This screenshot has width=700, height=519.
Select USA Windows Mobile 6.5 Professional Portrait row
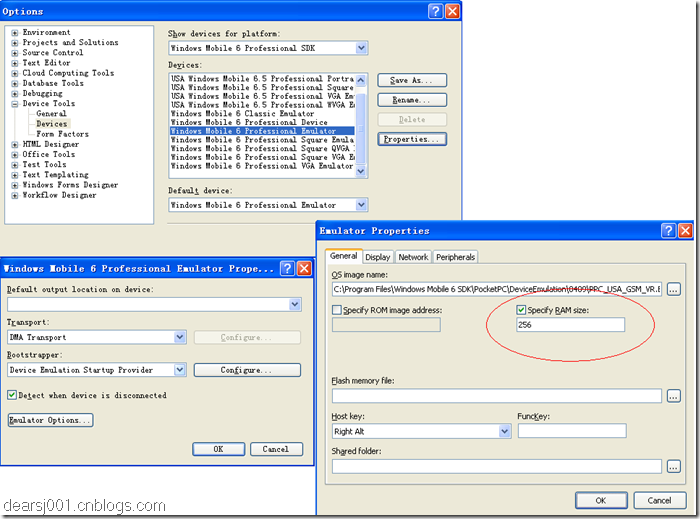(262, 79)
